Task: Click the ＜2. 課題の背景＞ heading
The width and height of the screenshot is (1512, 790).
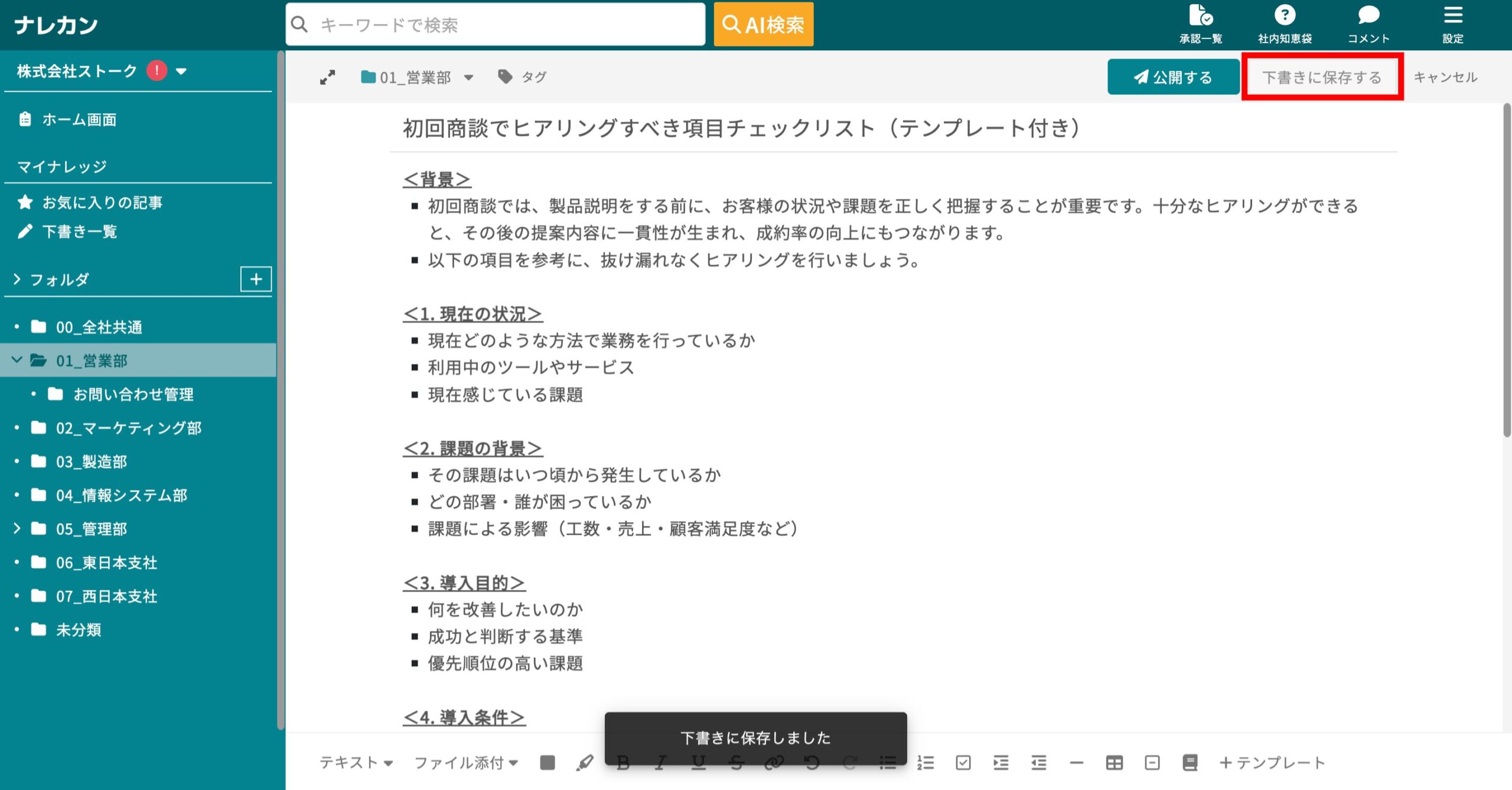Action: click(472, 448)
